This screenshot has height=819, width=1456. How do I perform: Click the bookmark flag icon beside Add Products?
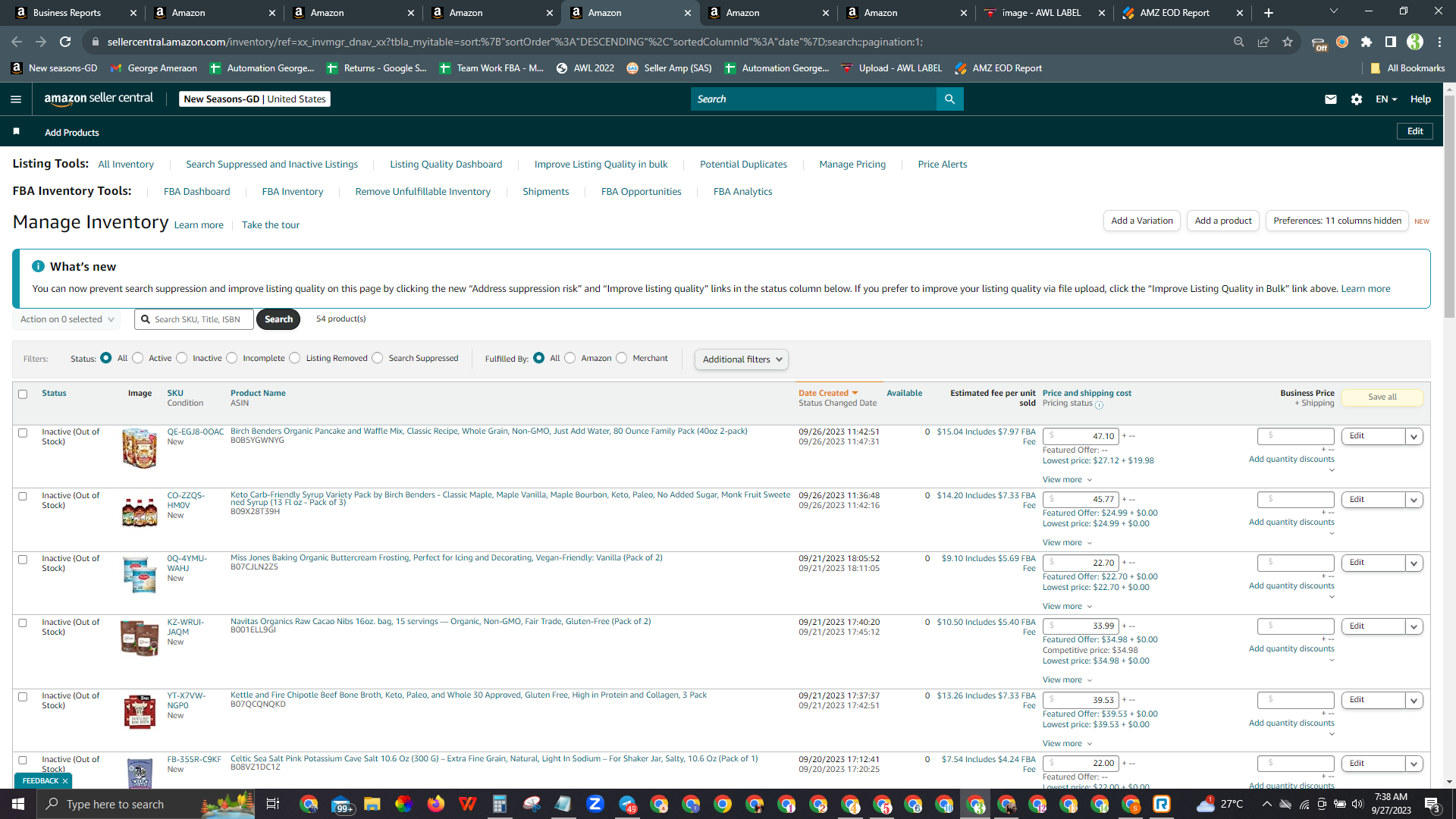16,132
